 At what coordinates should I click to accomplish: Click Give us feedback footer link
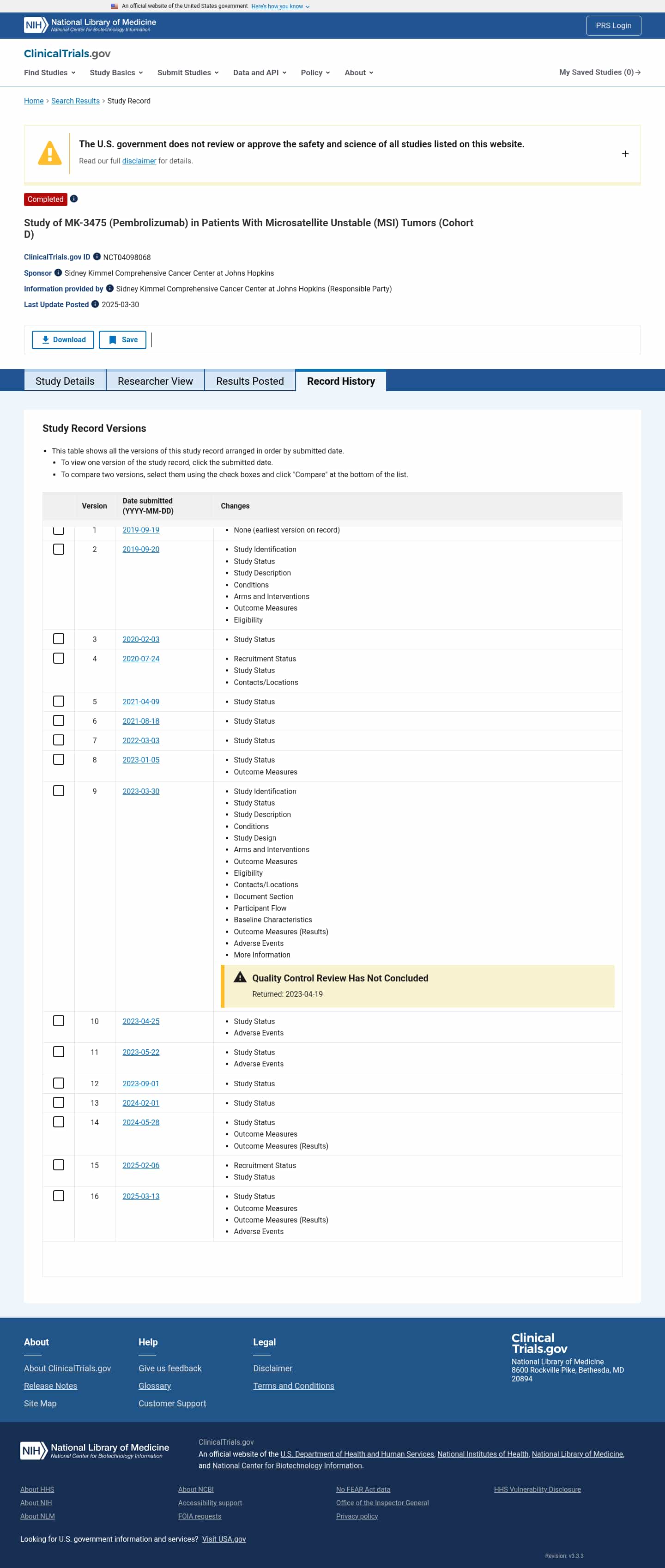tap(170, 1368)
